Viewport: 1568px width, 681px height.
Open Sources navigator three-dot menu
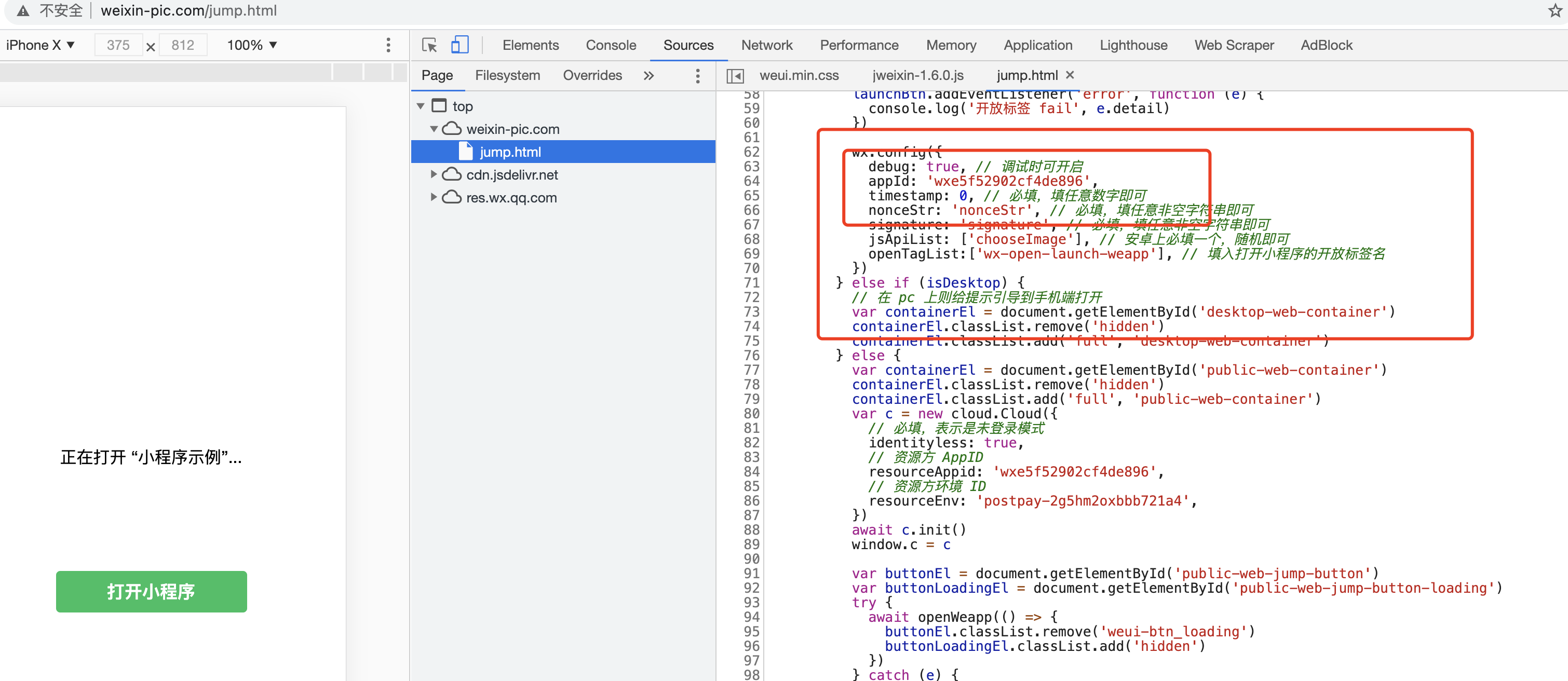pyautogui.click(x=698, y=75)
